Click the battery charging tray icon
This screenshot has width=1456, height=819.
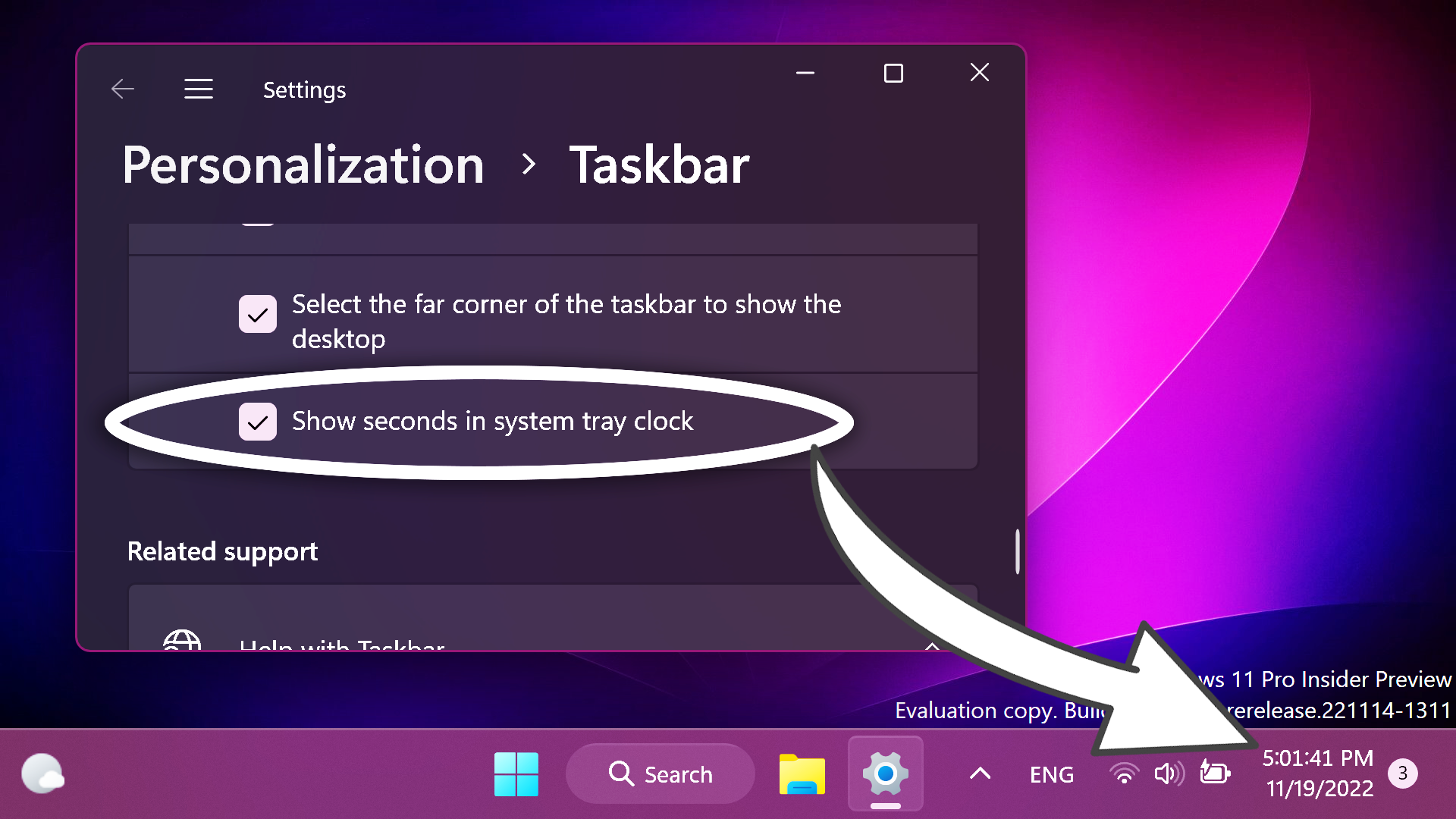point(1215,773)
